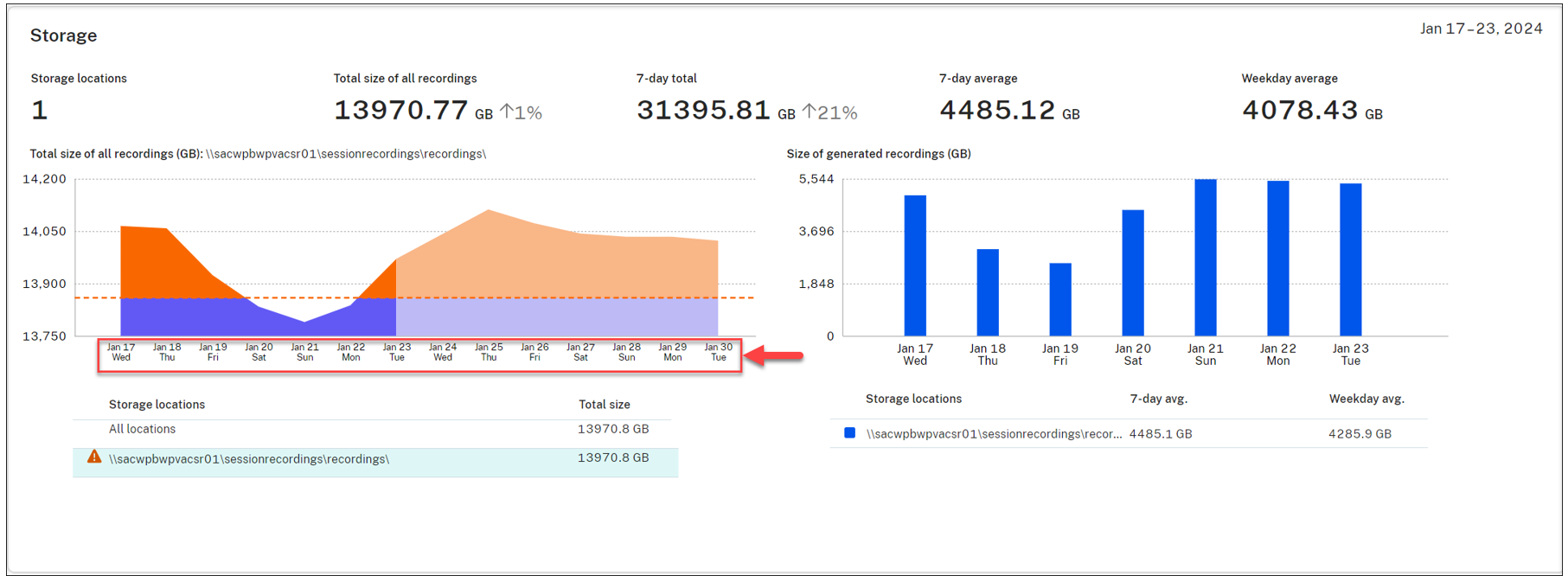Image resolution: width=1568 pixels, height=582 pixels.
Task: Click the blue legend square for storage location
Action: 849,433
